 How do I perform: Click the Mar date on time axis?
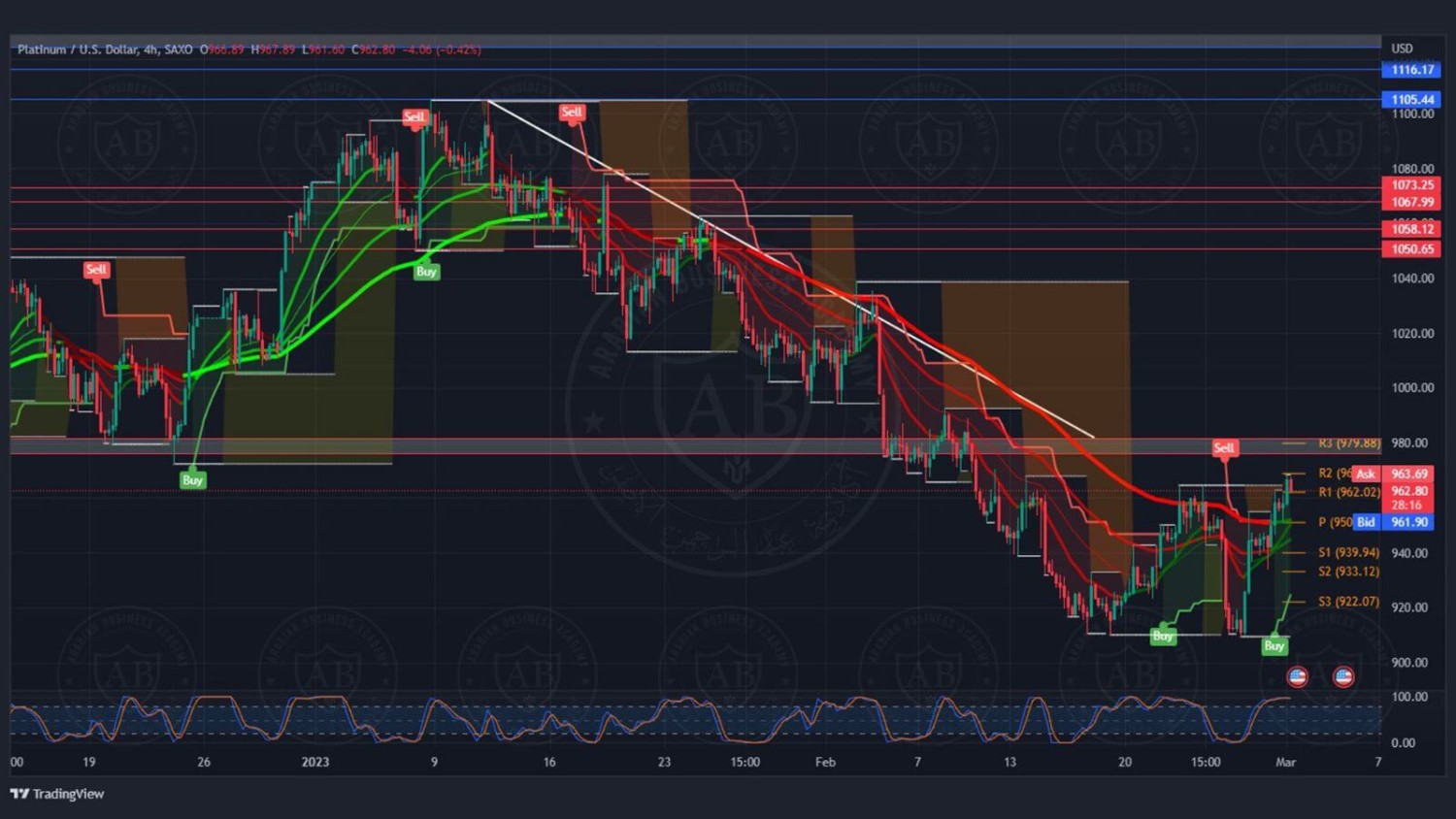(1285, 762)
